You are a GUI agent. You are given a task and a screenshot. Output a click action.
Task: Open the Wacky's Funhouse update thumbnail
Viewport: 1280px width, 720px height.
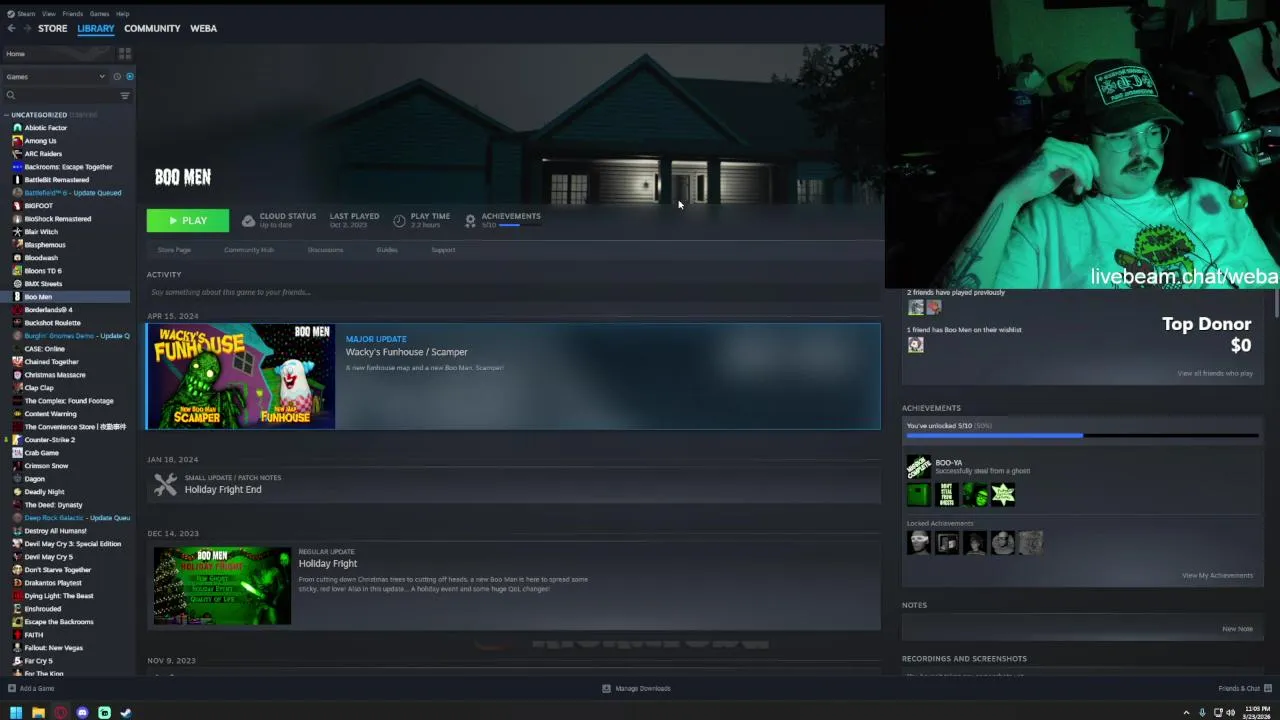click(x=241, y=376)
